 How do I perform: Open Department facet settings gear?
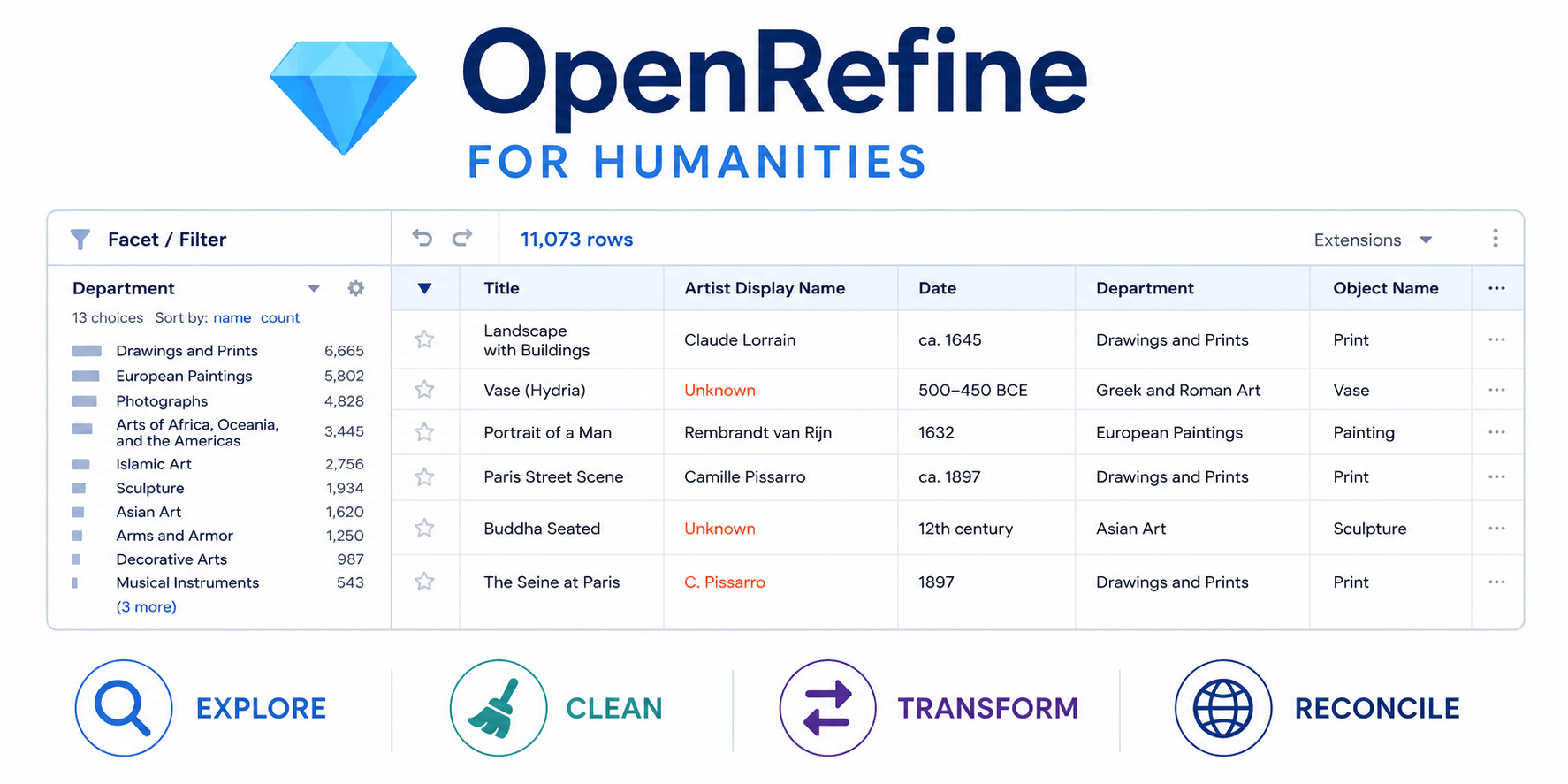click(356, 288)
